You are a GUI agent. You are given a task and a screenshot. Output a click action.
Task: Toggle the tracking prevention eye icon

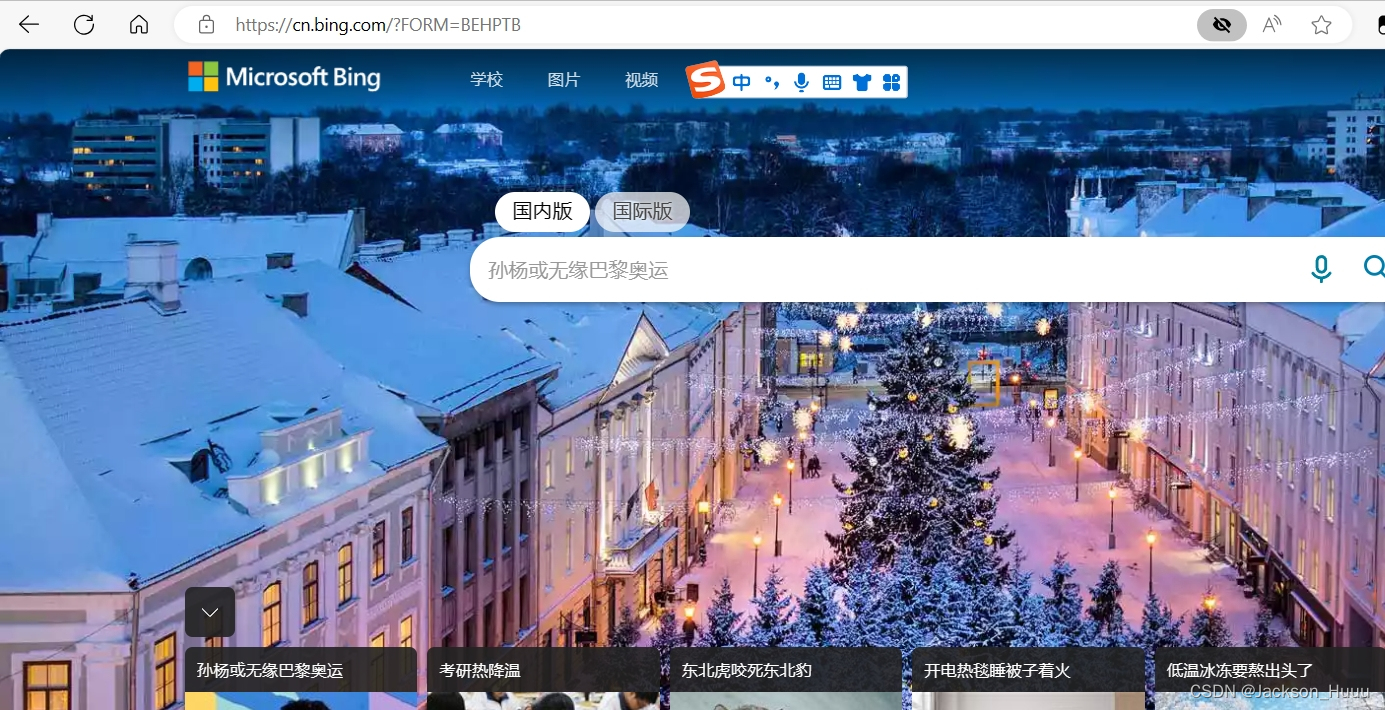pos(1221,24)
